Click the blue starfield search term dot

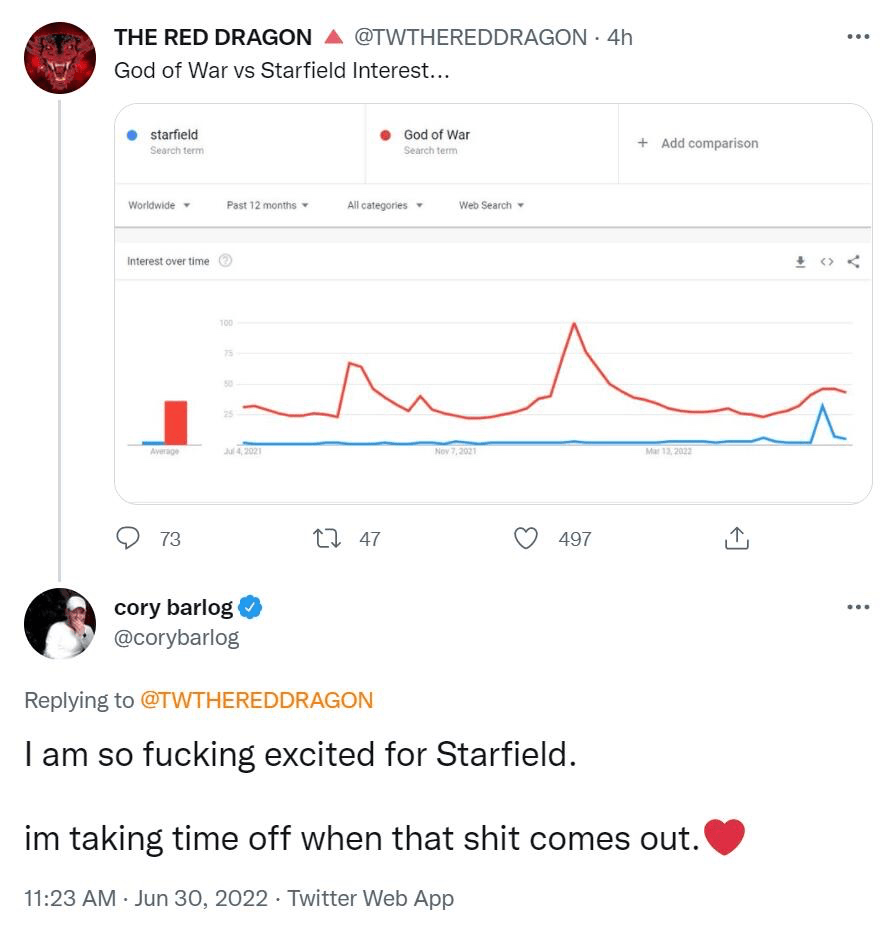[x=132, y=137]
